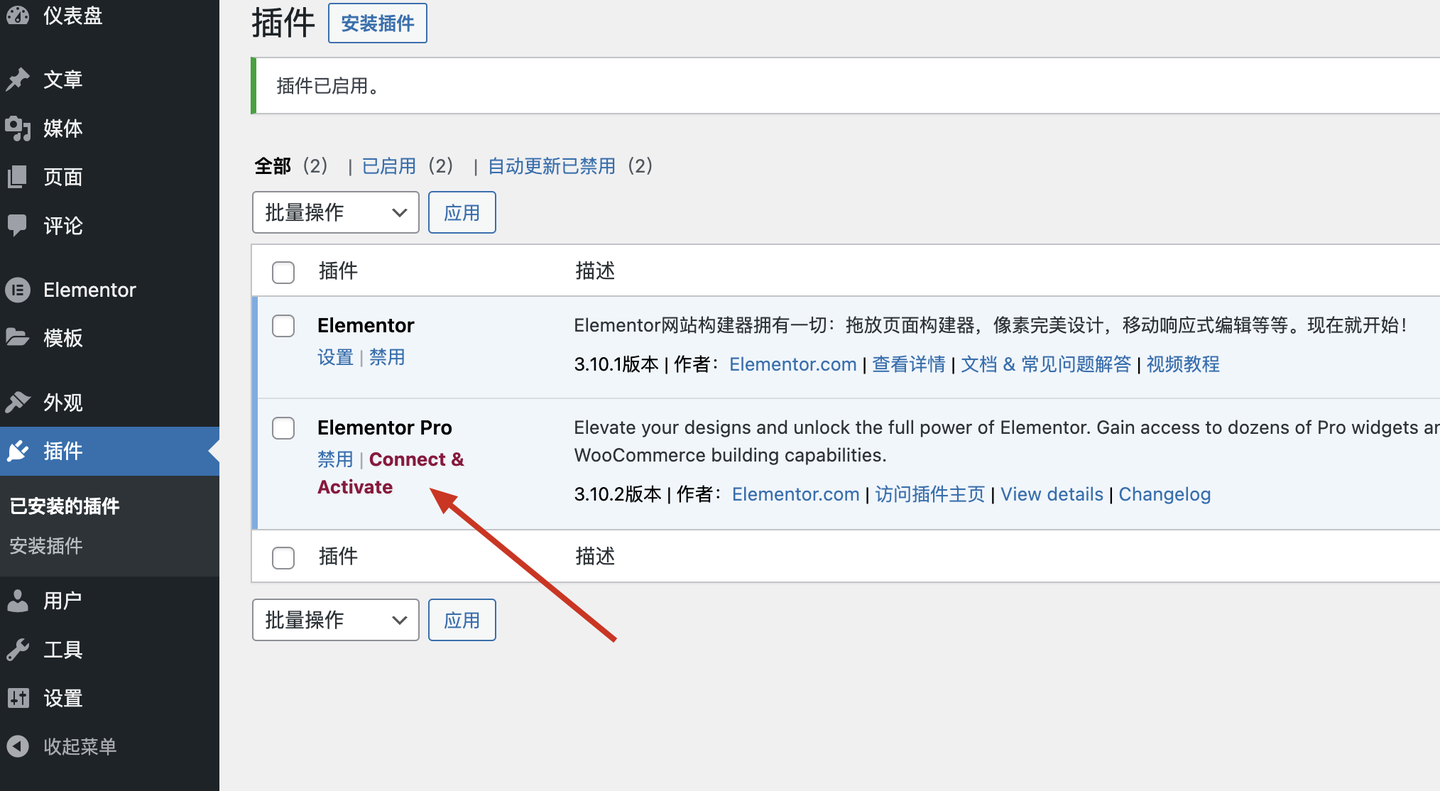1440x791 pixels.
Task: Open Elementor.com author link for Elementor
Action: pyautogui.click(x=793, y=364)
